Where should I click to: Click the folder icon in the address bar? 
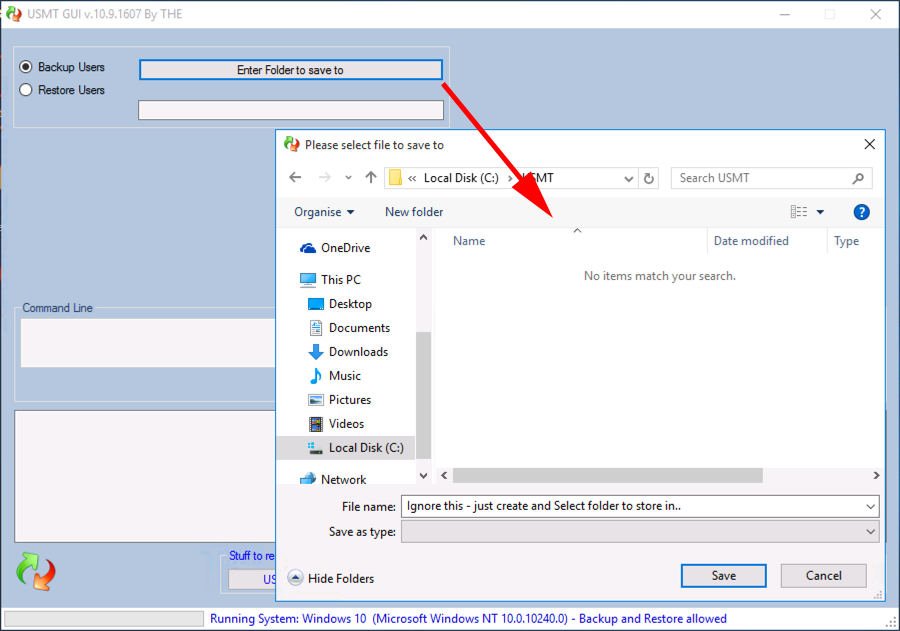tap(395, 177)
